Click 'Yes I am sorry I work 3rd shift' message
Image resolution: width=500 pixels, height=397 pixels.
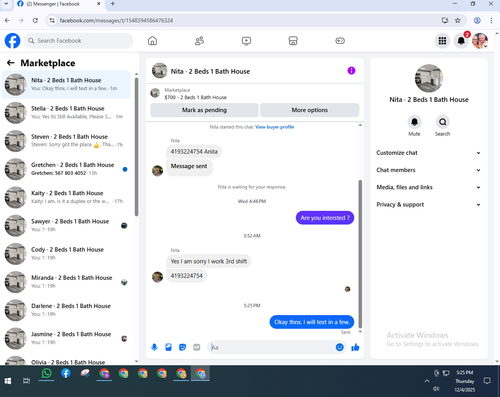pyautogui.click(x=209, y=261)
